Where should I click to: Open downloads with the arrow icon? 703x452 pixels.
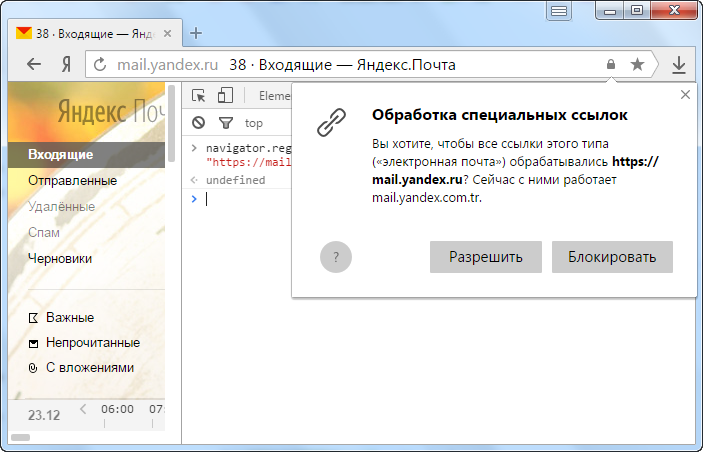(x=679, y=65)
